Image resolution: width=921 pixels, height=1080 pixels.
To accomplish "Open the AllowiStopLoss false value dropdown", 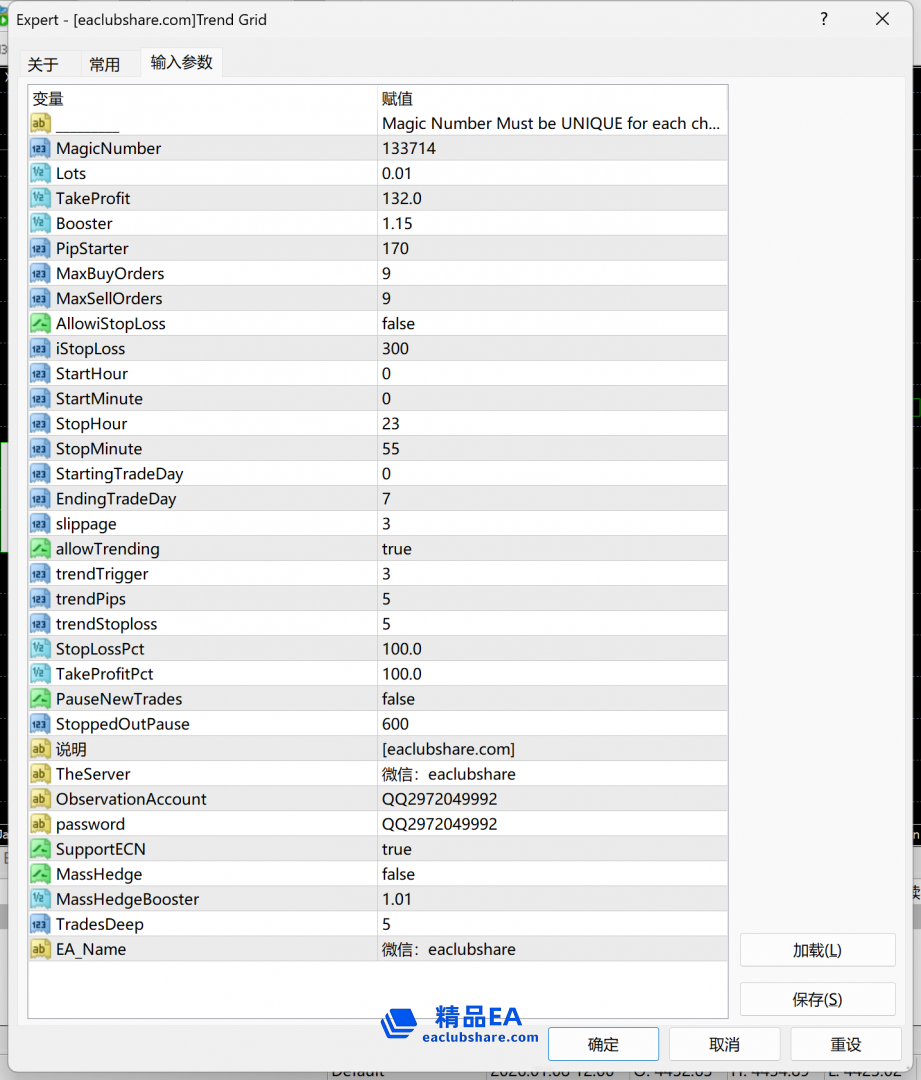I will [x=551, y=323].
